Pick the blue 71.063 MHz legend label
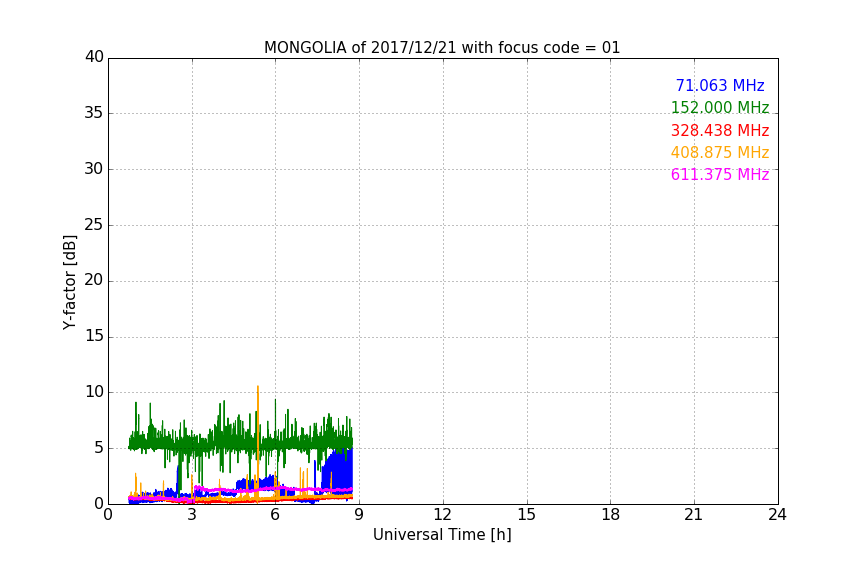 pos(720,85)
